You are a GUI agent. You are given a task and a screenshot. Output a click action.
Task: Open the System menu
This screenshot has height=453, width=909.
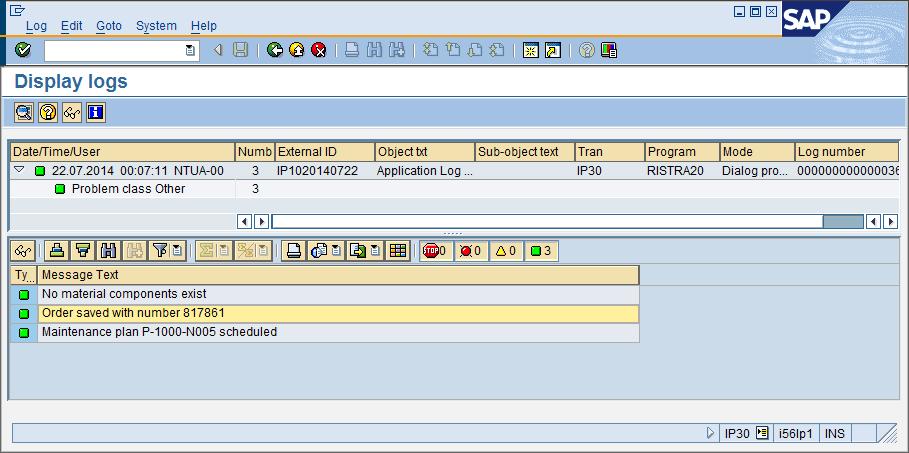click(156, 26)
